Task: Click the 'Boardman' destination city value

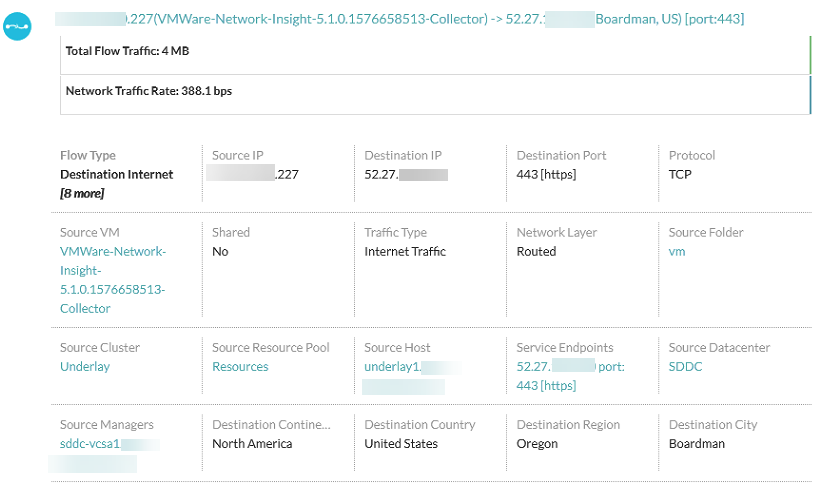Action: [696, 444]
